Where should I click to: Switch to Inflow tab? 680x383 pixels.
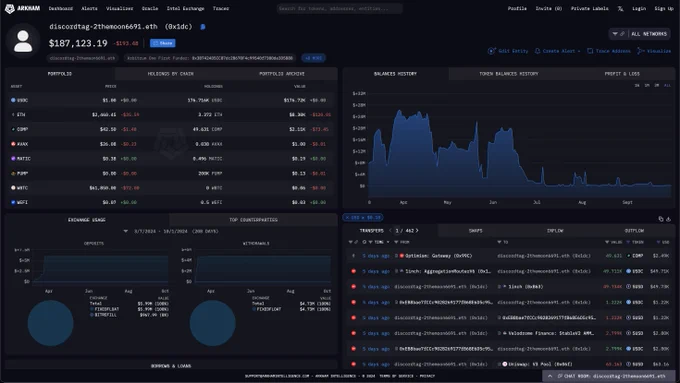pyautogui.click(x=555, y=231)
